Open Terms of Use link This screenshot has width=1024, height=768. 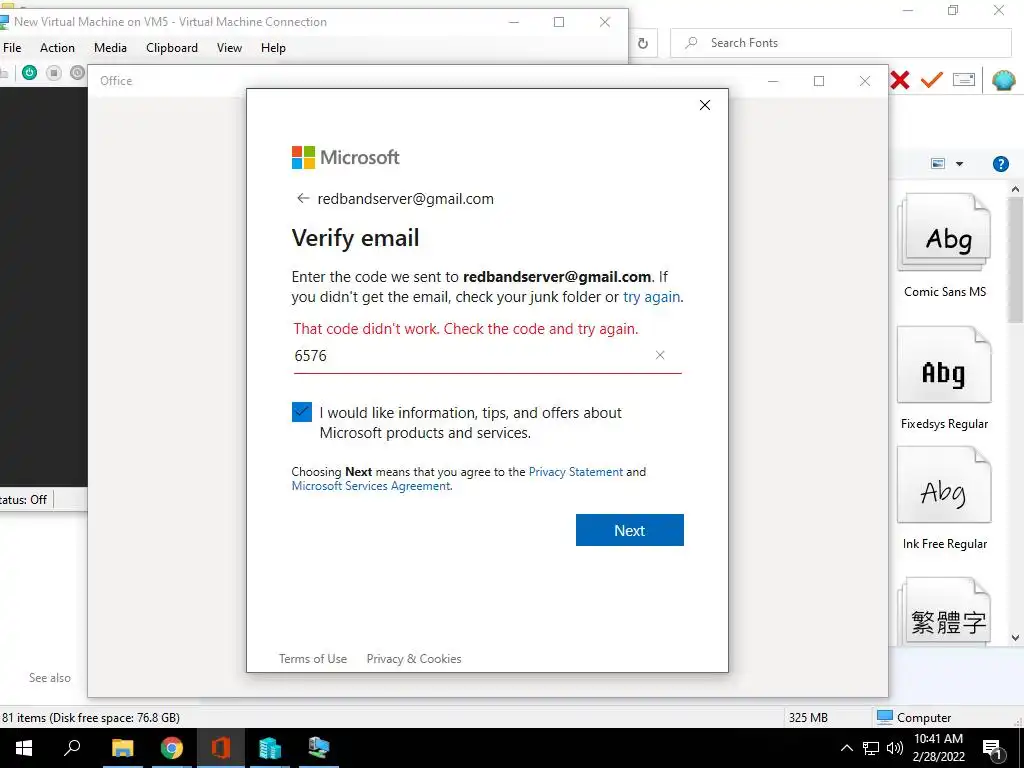point(313,659)
